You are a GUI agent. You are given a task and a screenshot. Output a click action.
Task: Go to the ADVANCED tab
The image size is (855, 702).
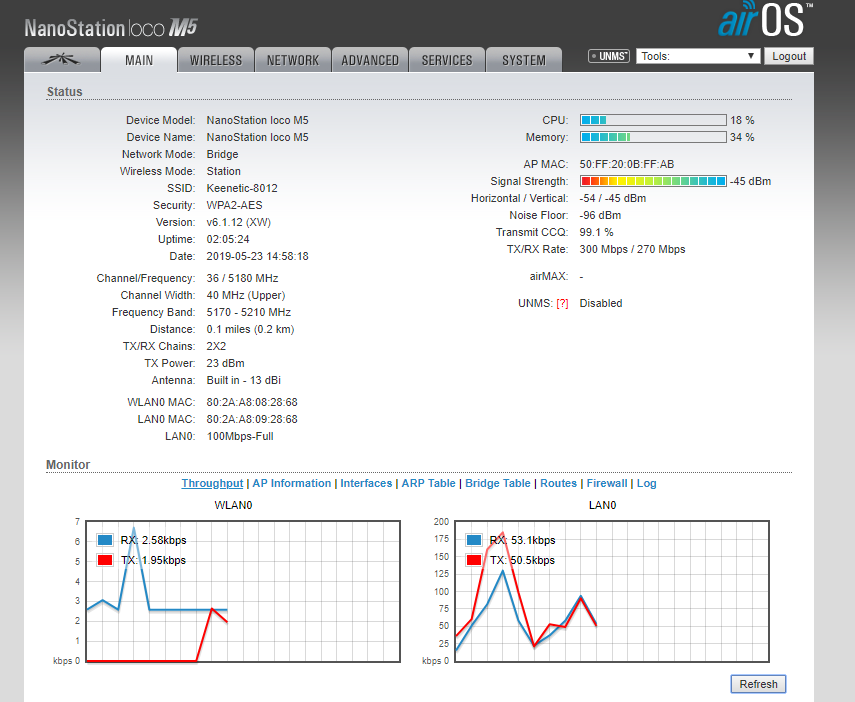370,59
